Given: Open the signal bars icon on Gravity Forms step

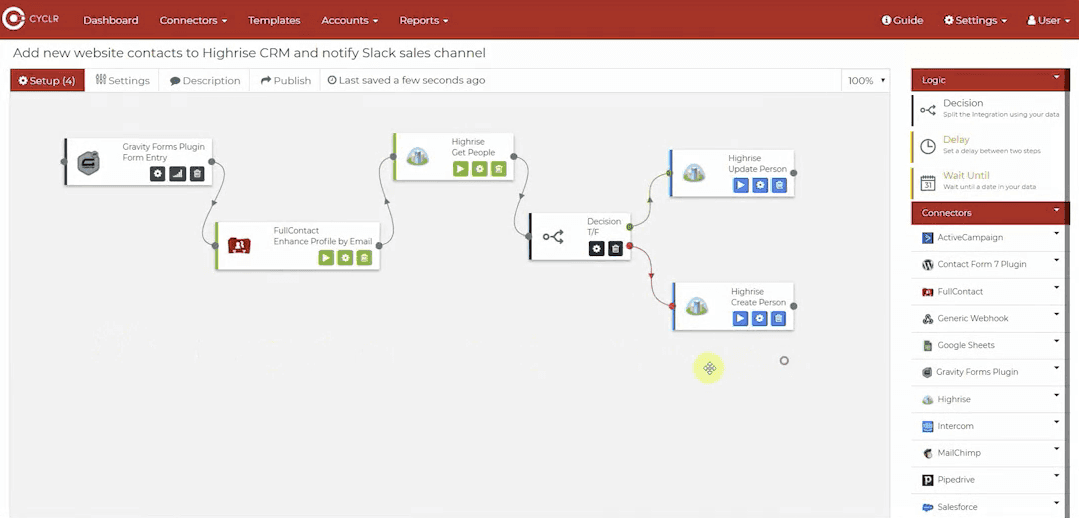Looking at the screenshot, I should [x=177, y=174].
